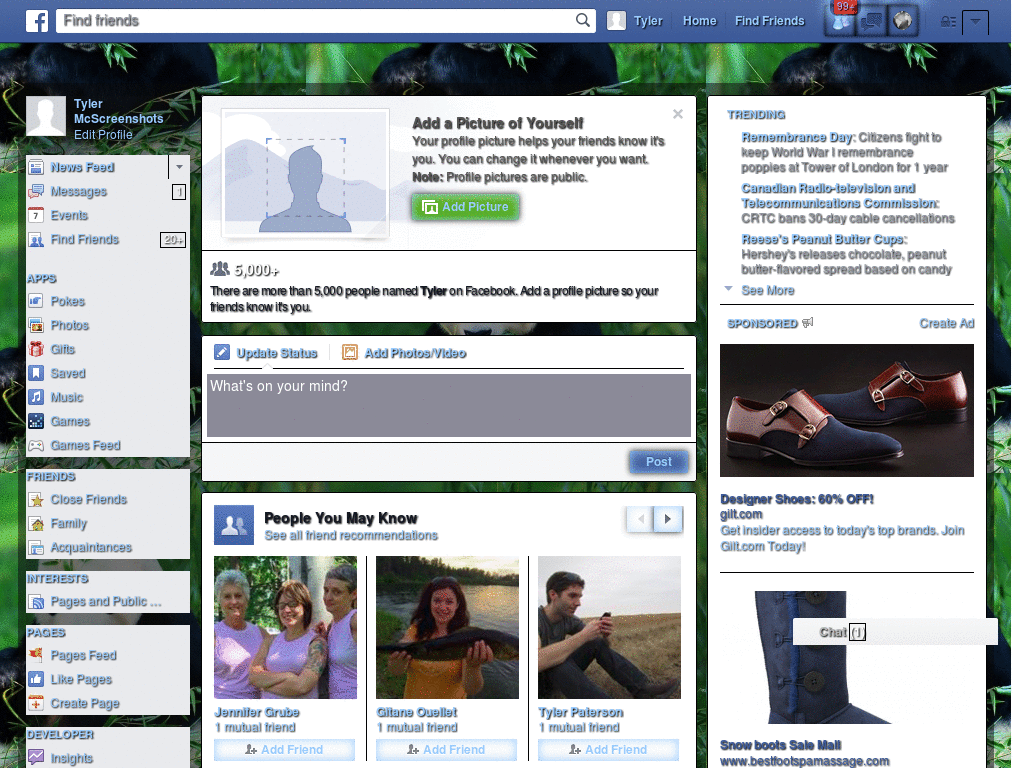This screenshot has height=768, width=1024.
Task: Open Messages in the sidebar
Action: click(78, 191)
